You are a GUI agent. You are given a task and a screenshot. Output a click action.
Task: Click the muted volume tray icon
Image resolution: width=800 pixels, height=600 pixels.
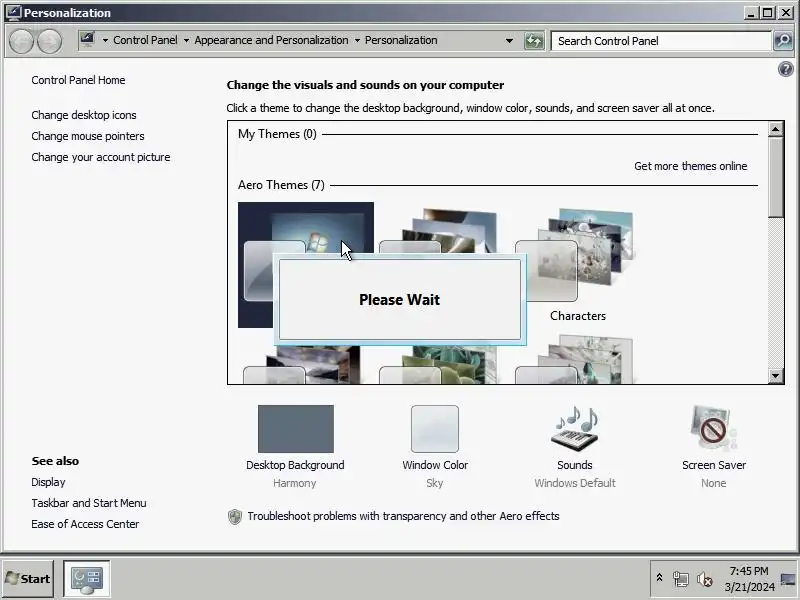(705, 579)
